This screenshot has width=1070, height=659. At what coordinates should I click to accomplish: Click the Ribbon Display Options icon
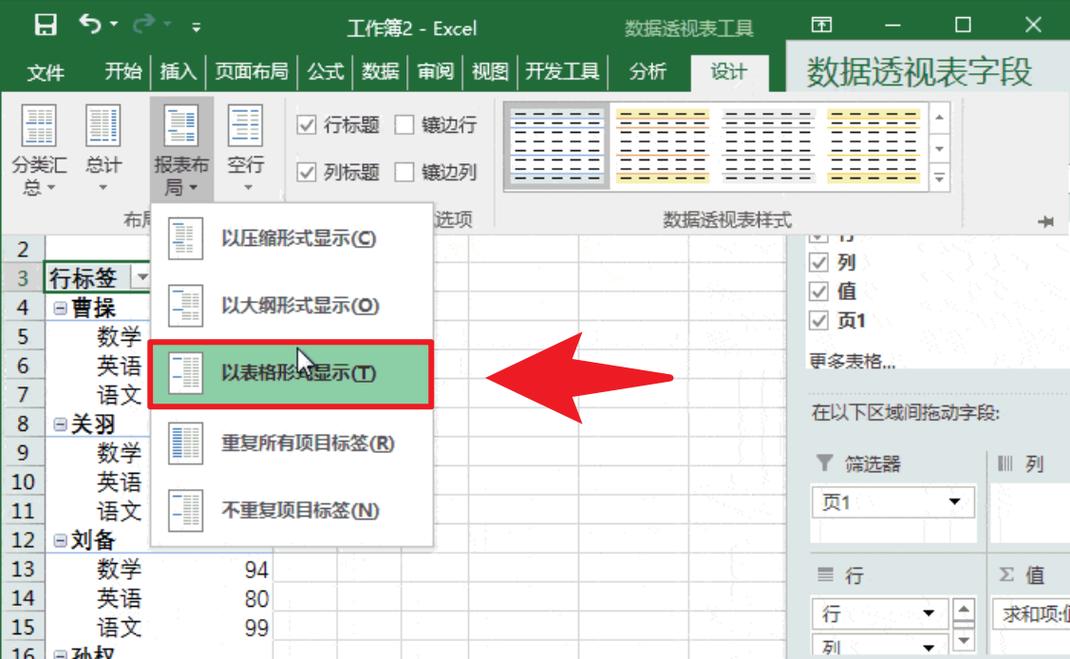pyautogui.click(x=822, y=25)
